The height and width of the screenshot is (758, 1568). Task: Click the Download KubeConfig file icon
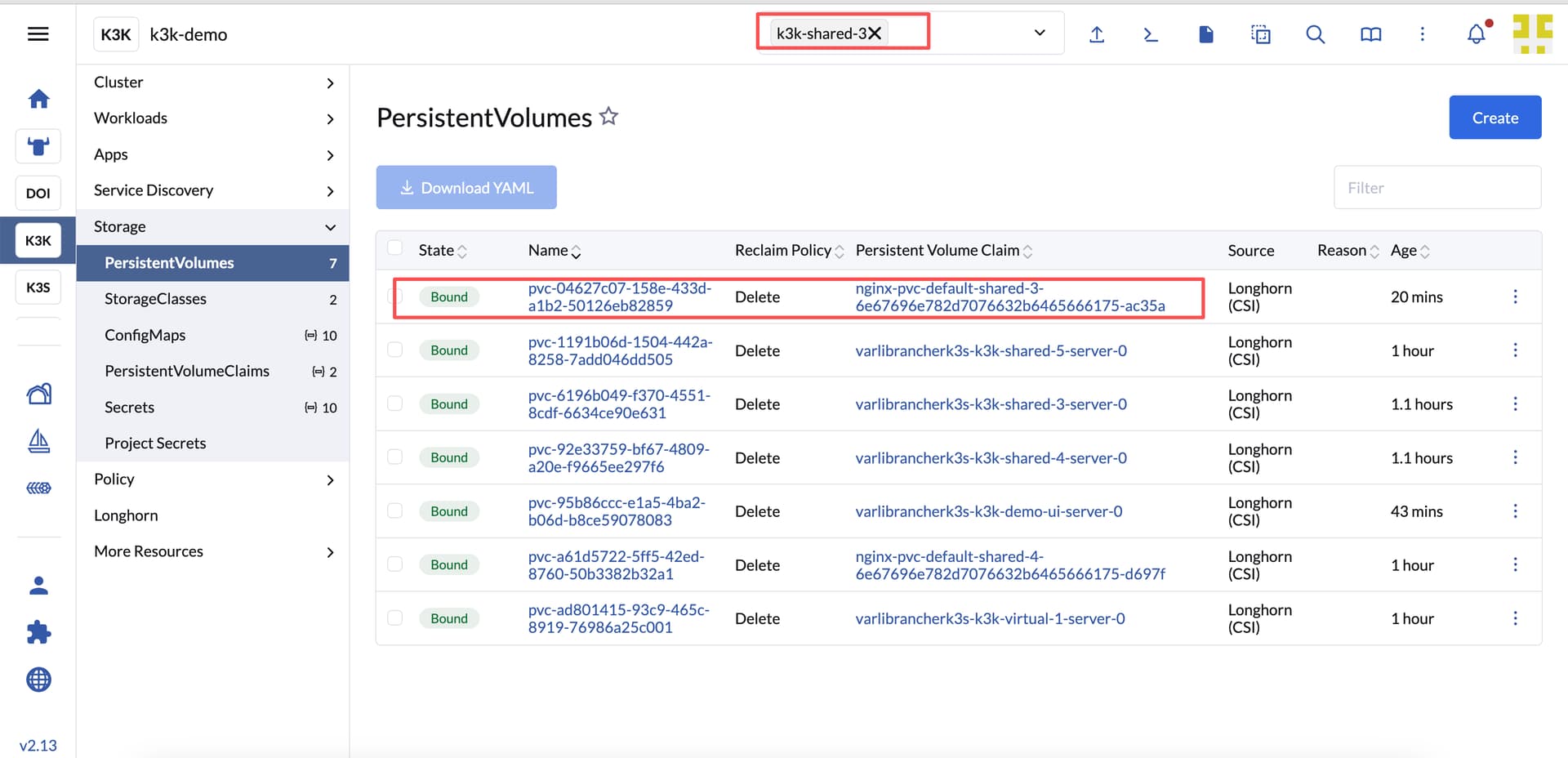click(x=1205, y=34)
